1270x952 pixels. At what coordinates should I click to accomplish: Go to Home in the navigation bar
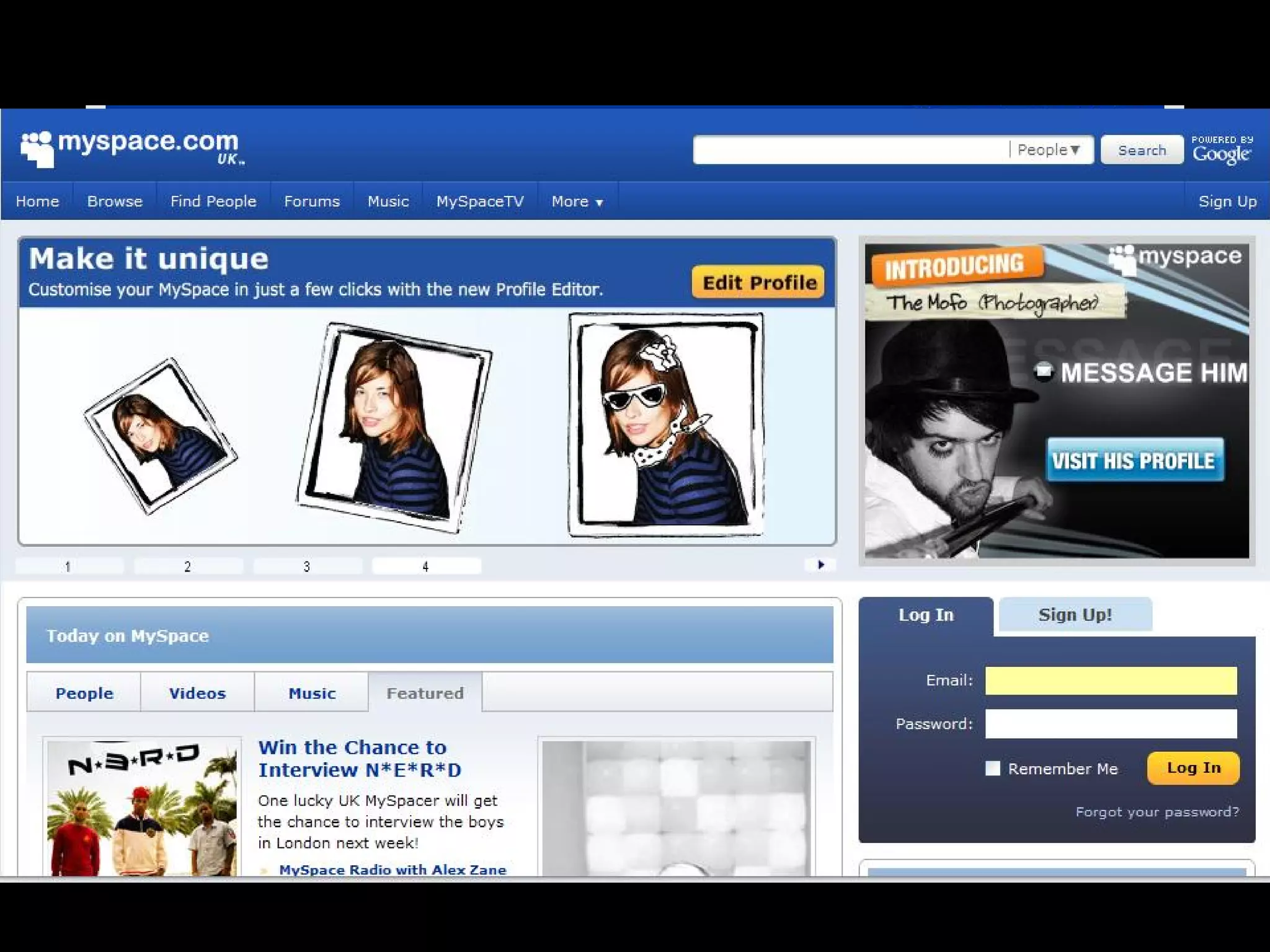point(37,201)
